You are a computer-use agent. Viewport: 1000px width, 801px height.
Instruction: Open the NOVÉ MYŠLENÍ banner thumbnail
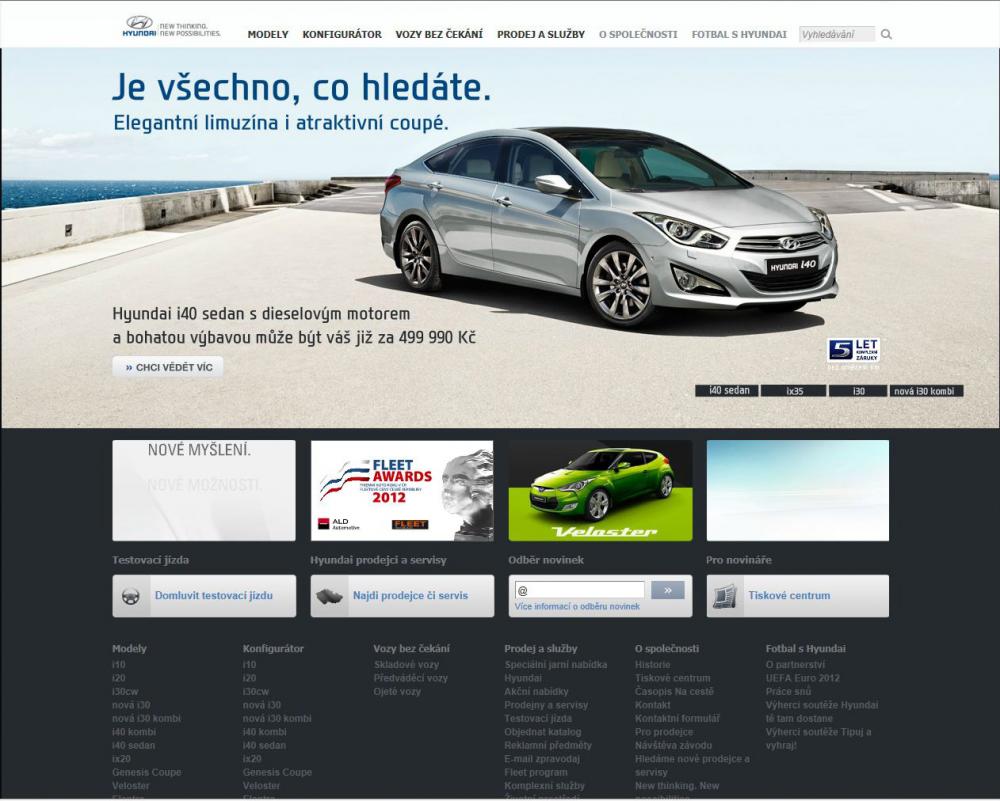(204, 490)
